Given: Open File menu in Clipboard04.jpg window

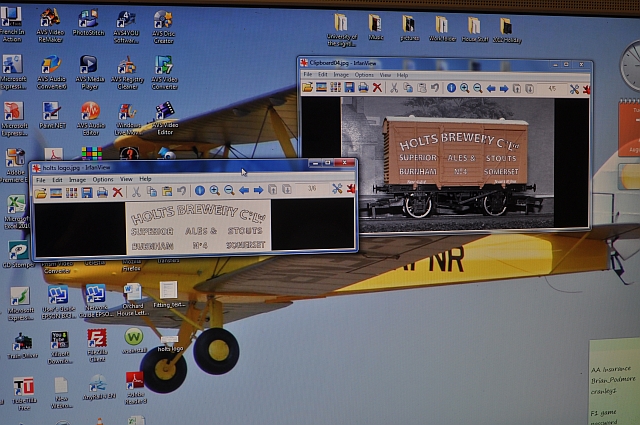Looking at the screenshot, I should coord(308,74).
